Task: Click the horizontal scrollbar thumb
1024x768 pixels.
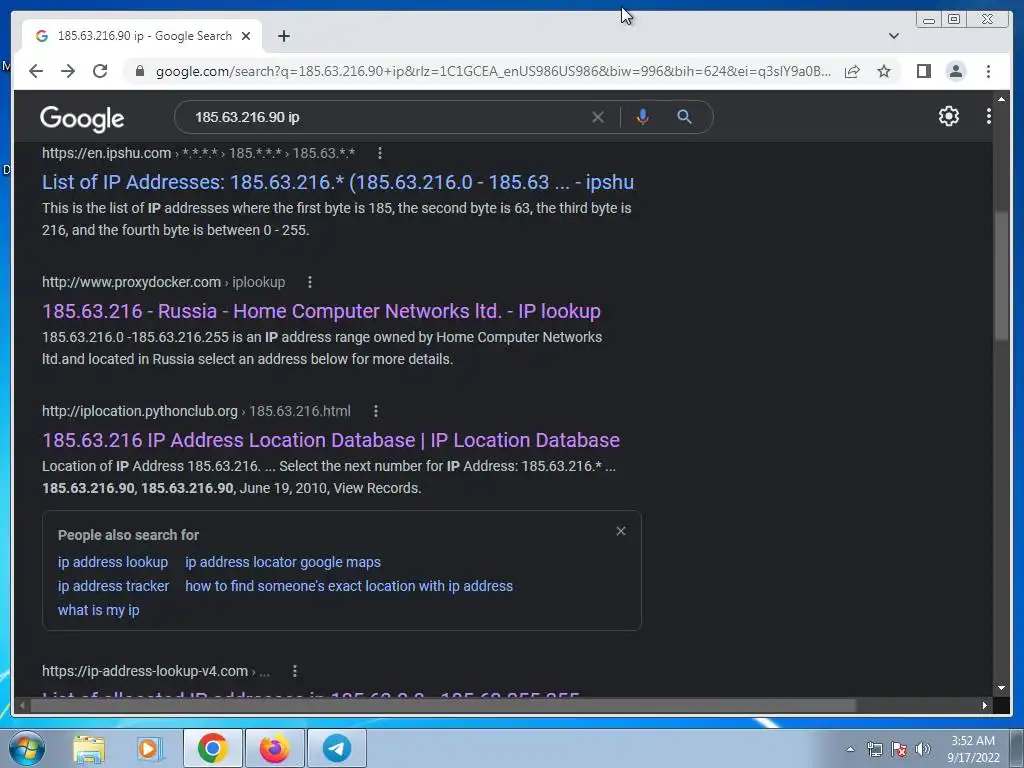Action: [x=443, y=705]
